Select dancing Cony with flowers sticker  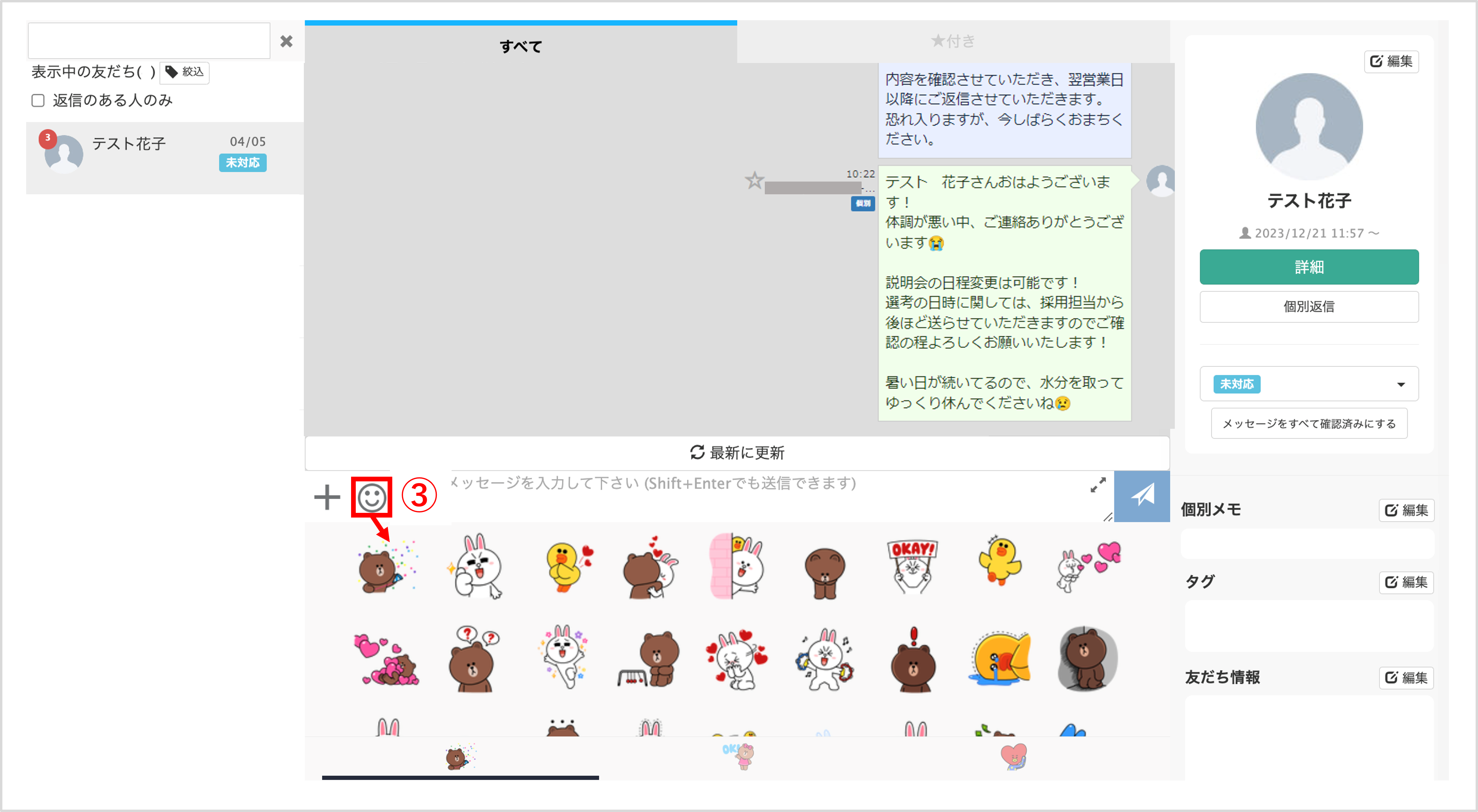(563, 657)
